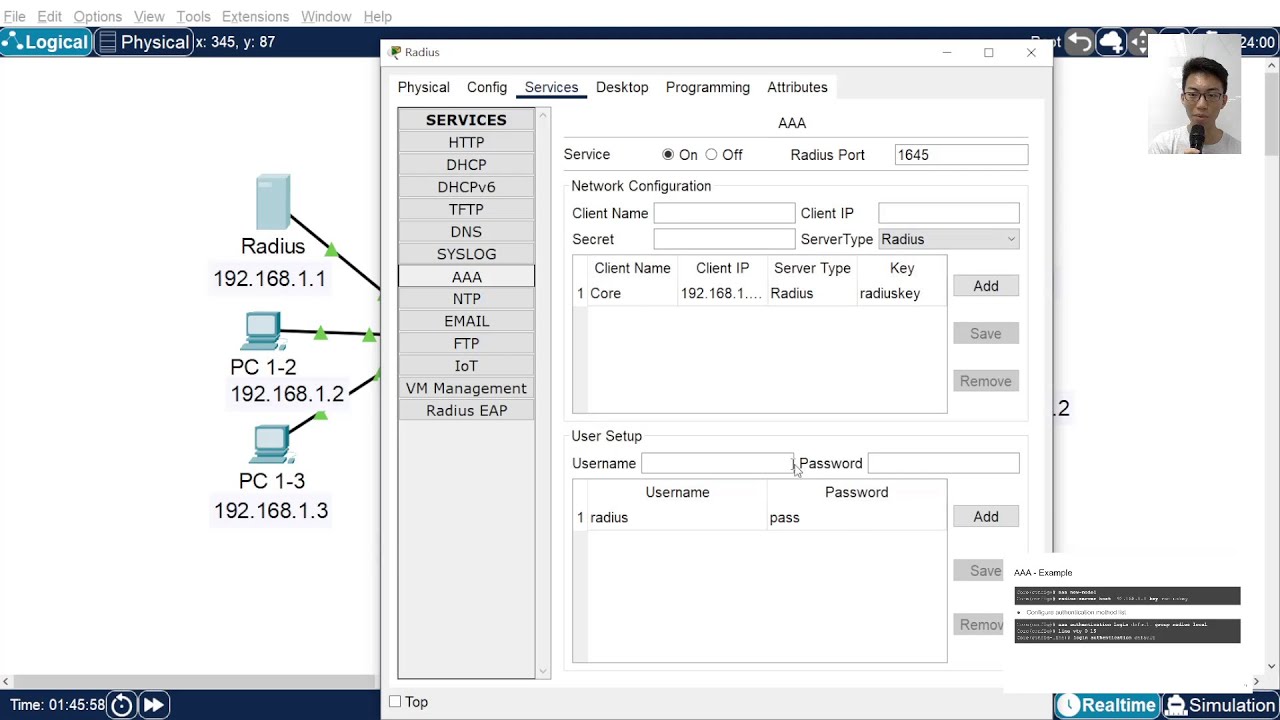Select the PC 1-3 device icon

(271, 445)
